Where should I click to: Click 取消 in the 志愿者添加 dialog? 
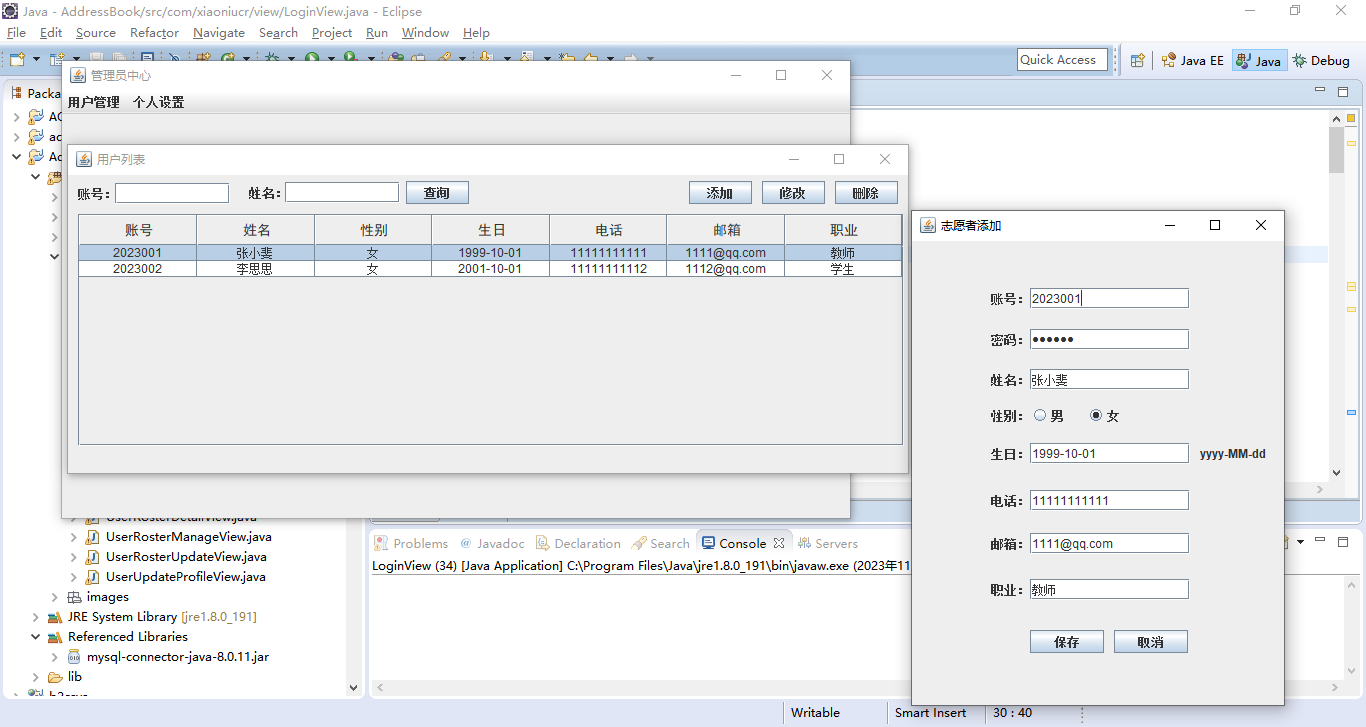1151,642
